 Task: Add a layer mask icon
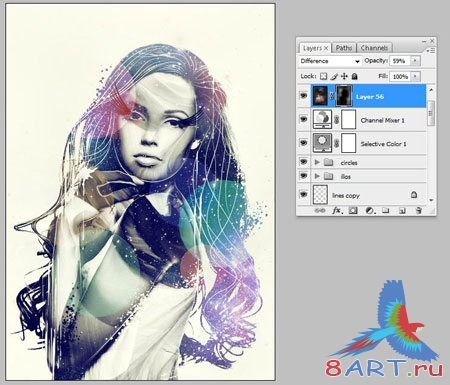click(353, 211)
